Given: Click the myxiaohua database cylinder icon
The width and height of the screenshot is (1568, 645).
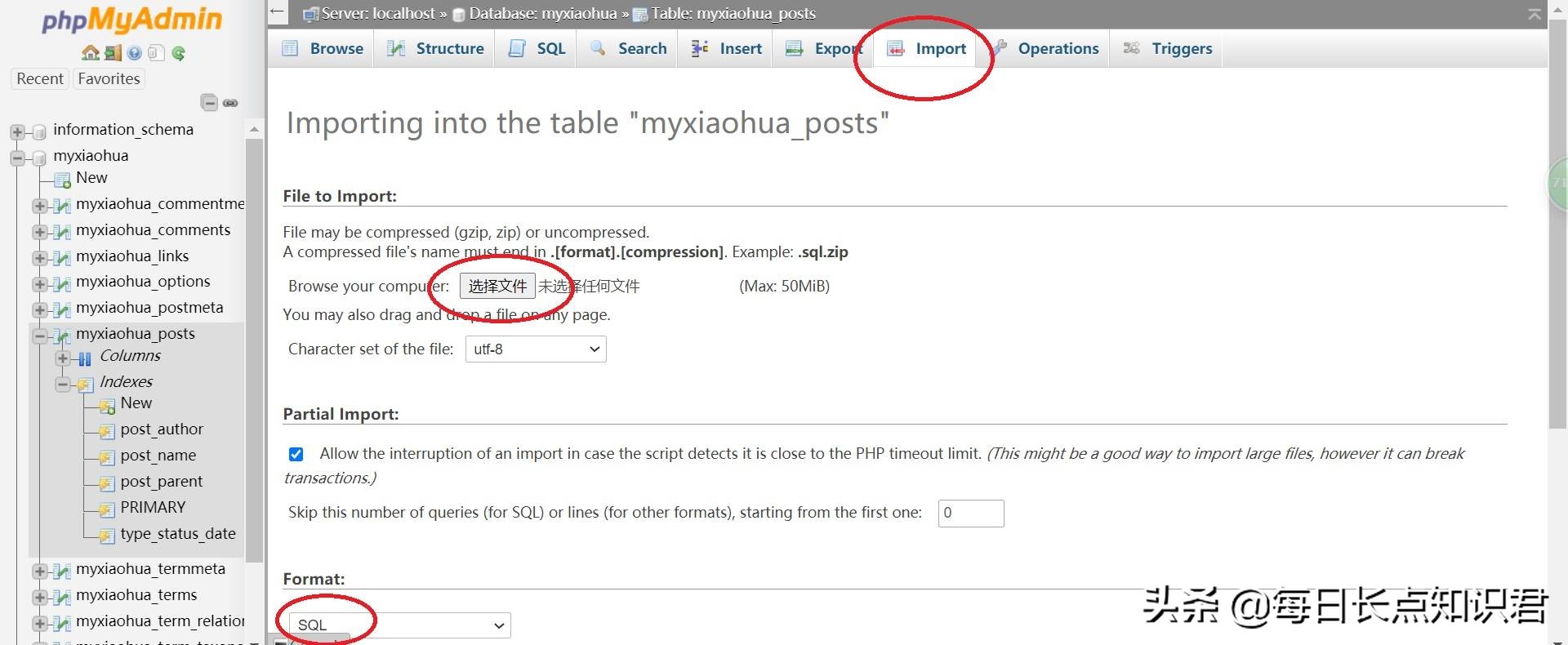Looking at the screenshot, I should [39, 158].
